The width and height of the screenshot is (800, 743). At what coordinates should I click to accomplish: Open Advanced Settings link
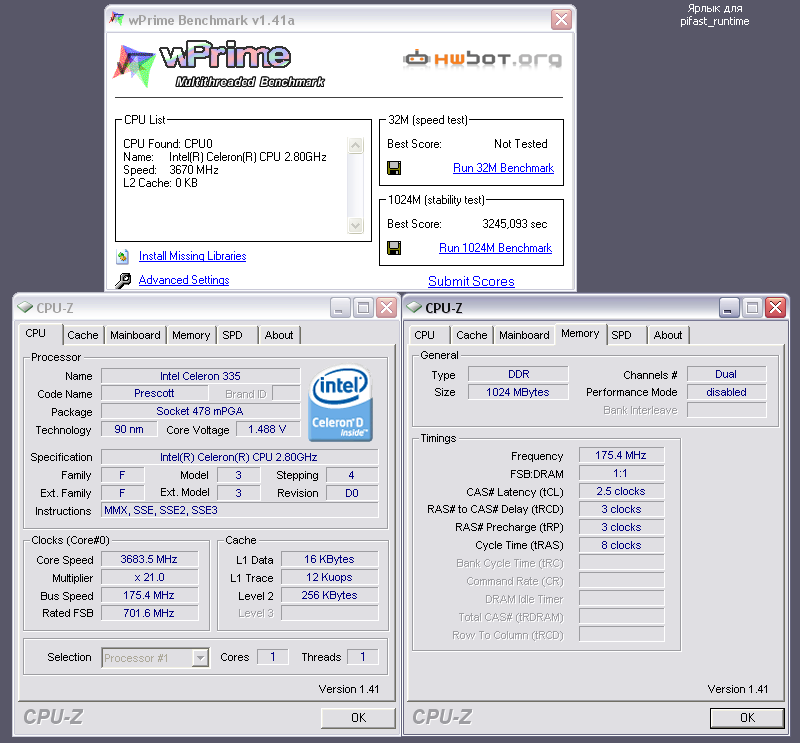tap(184, 280)
